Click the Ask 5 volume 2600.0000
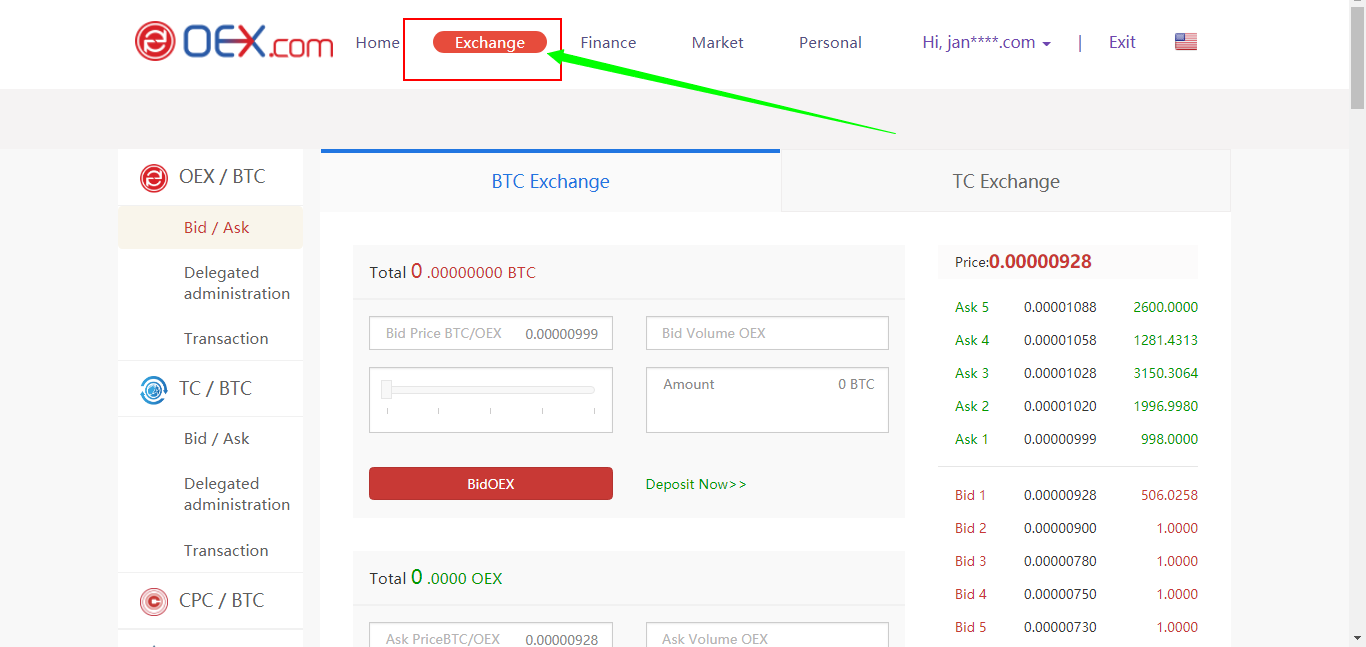This screenshot has height=647, width=1366. click(x=1165, y=307)
